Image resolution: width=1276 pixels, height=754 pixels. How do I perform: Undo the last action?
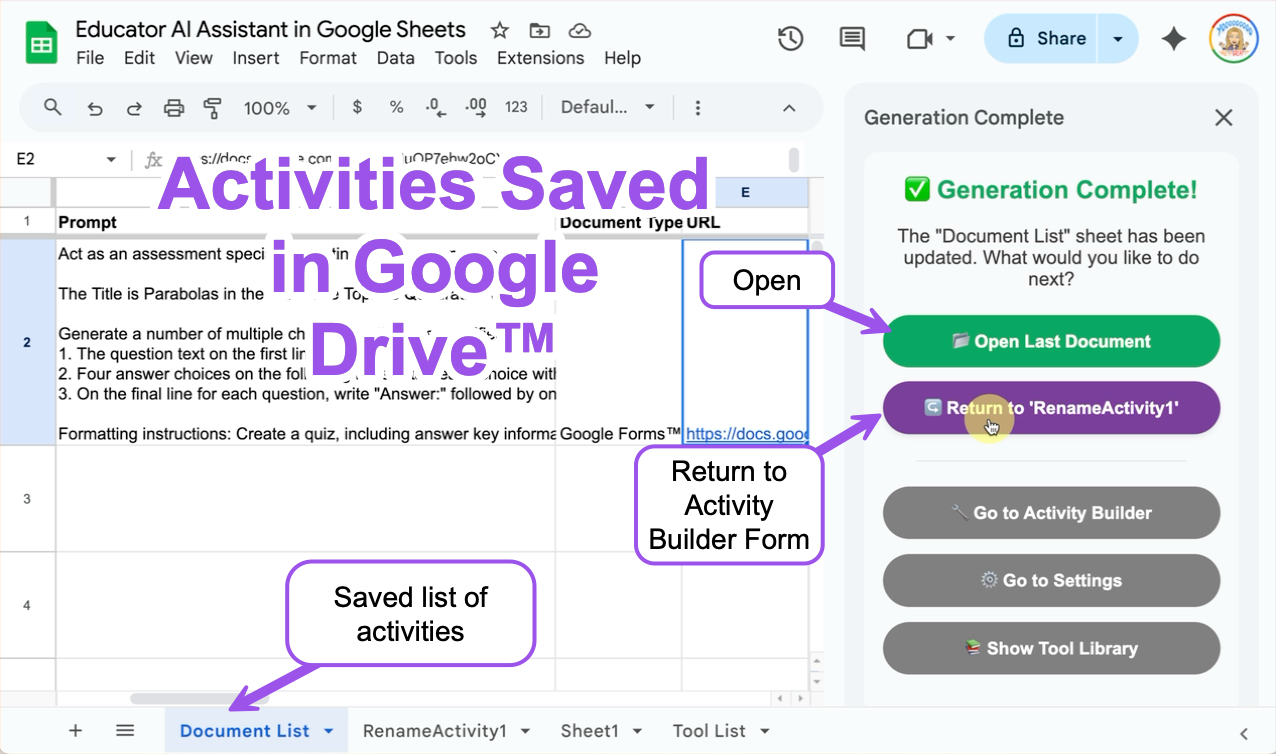click(x=95, y=108)
